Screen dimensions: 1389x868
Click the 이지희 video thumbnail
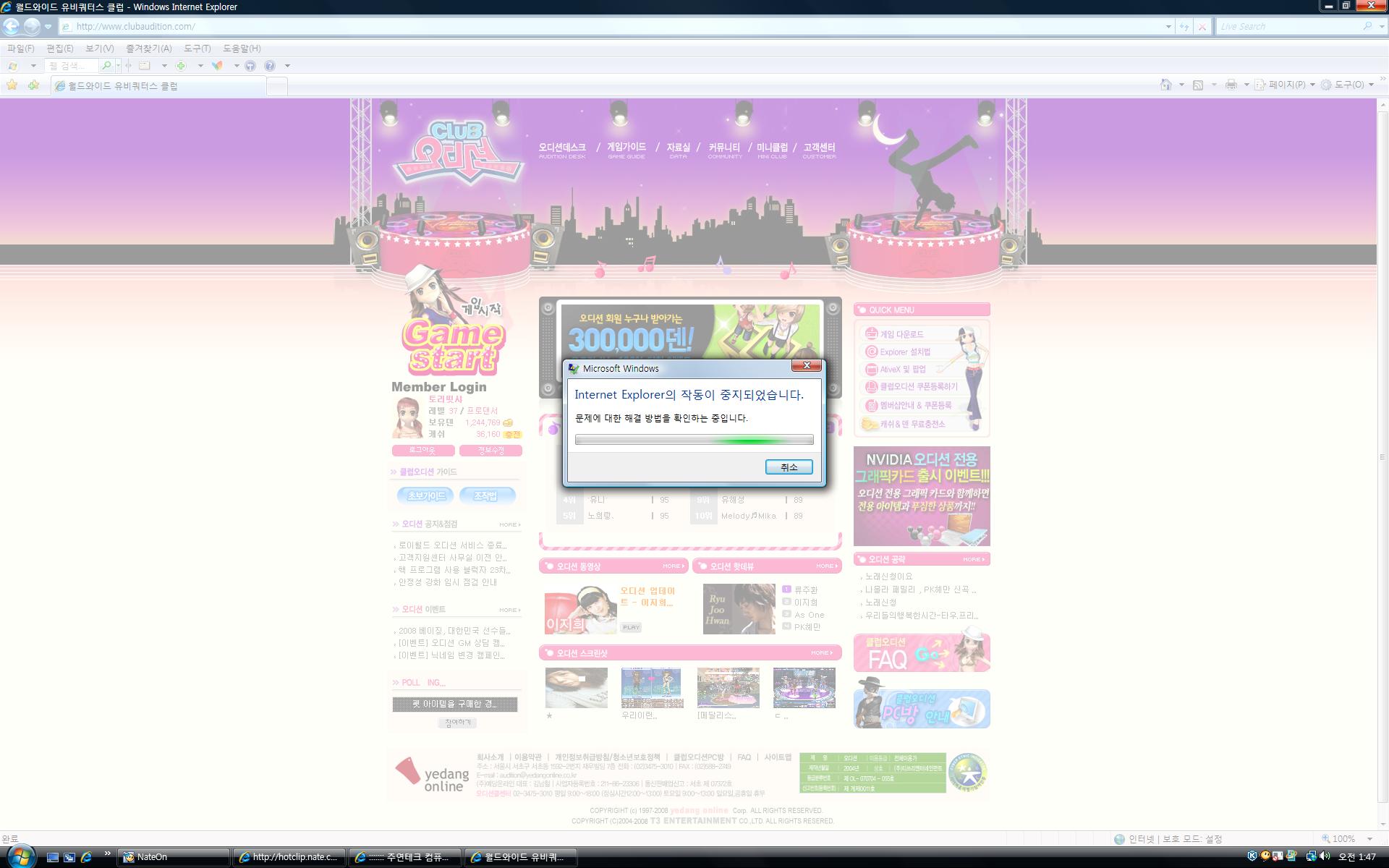pyautogui.click(x=580, y=610)
